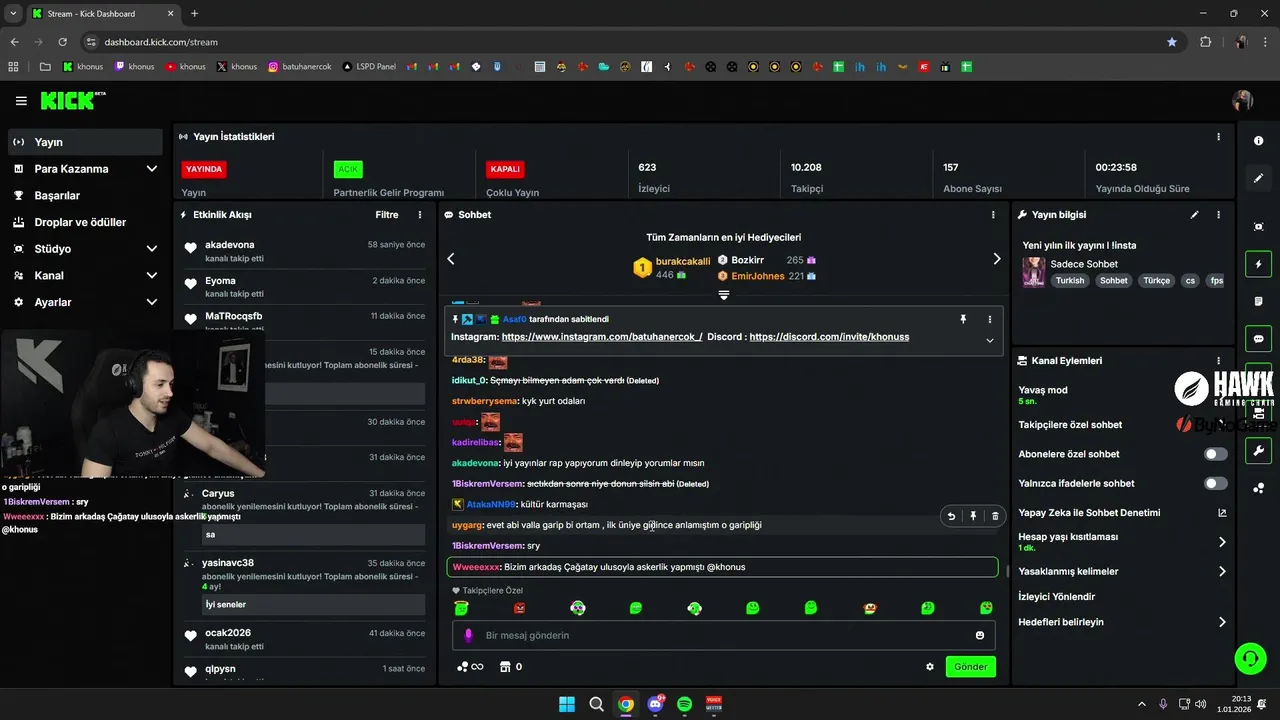Edit Yayın bilgisi with pencil icon

1194,215
